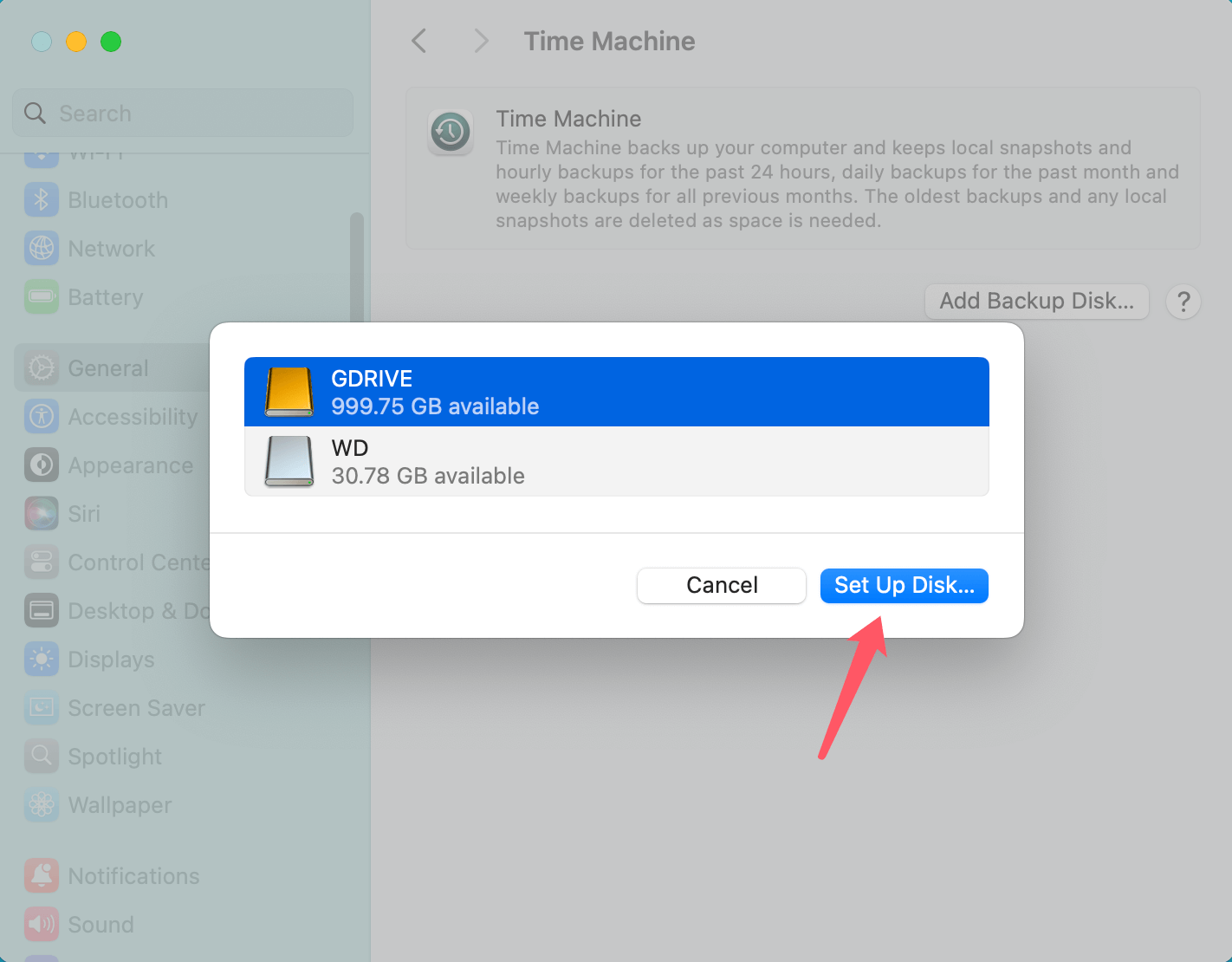Select the Appearance settings icon

(41, 465)
